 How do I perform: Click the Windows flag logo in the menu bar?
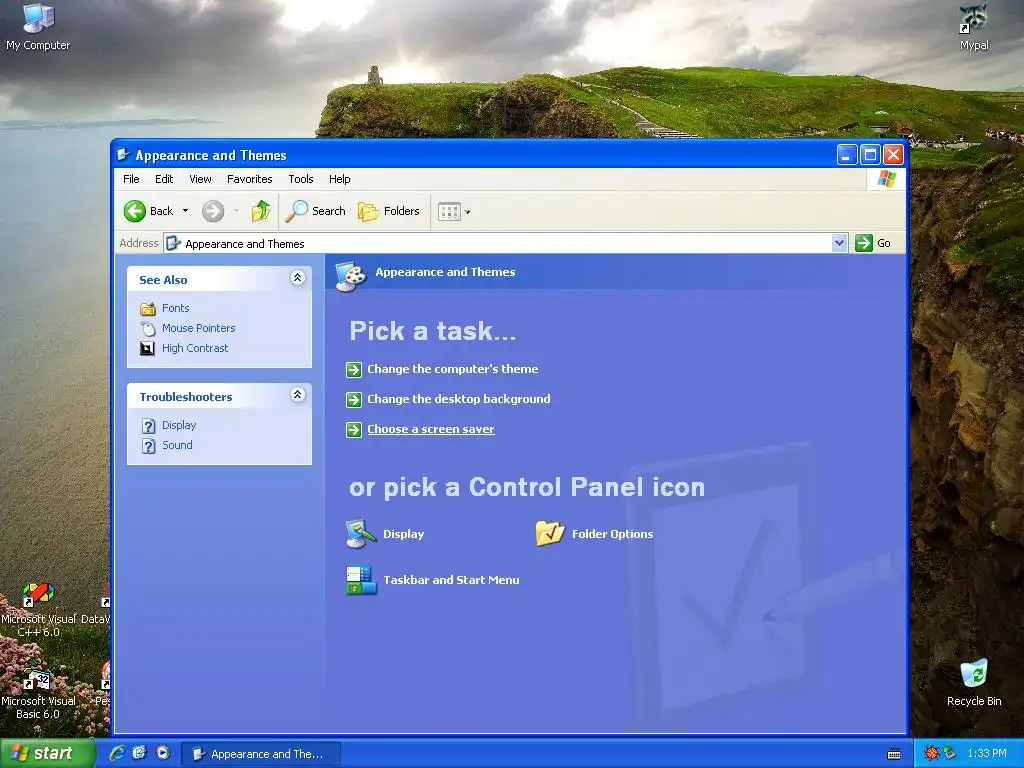(x=886, y=178)
